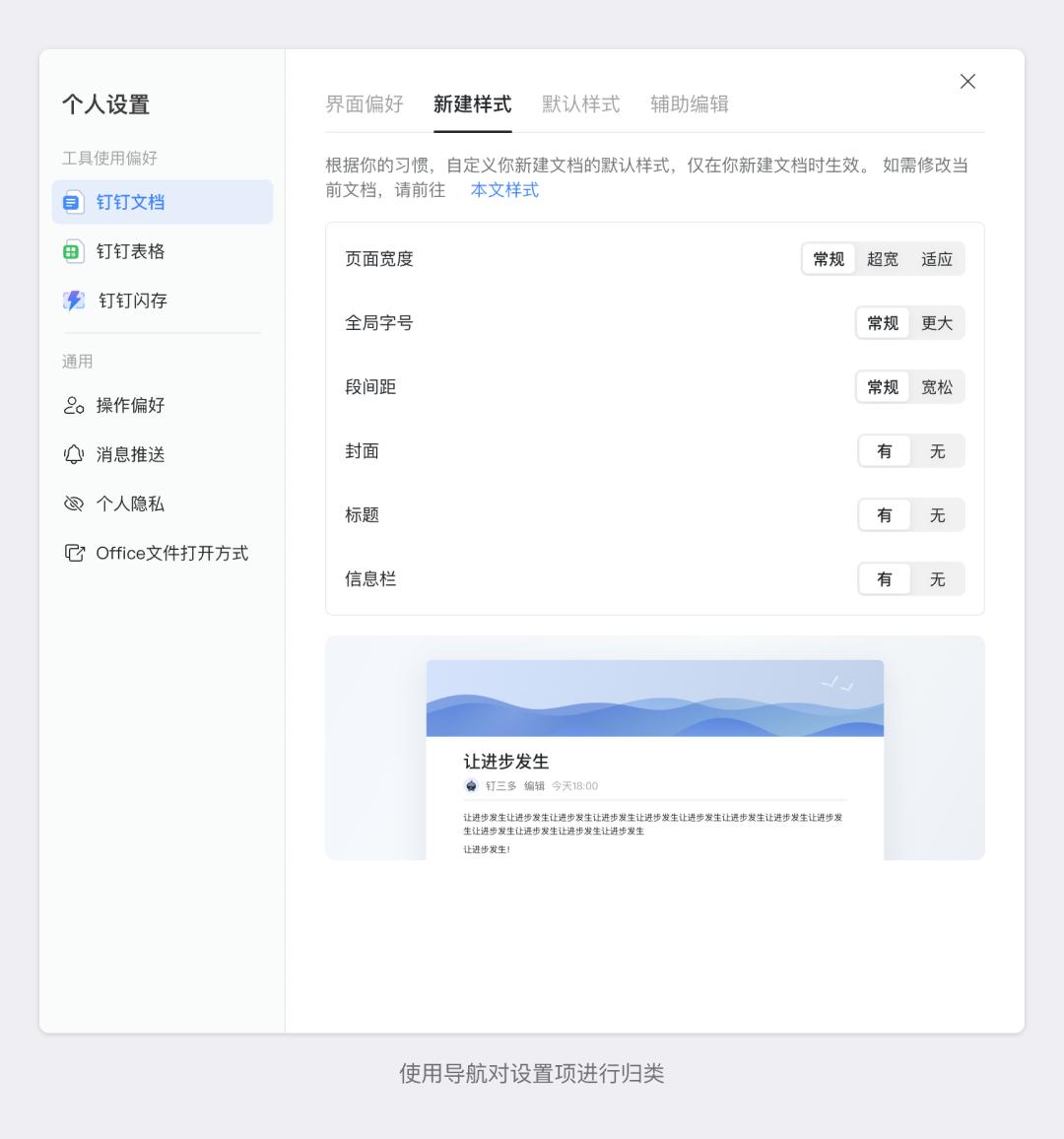Screen dimensions: 1064x1139
Task: Select 宽松 for 段间距
Action: click(x=937, y=386)
